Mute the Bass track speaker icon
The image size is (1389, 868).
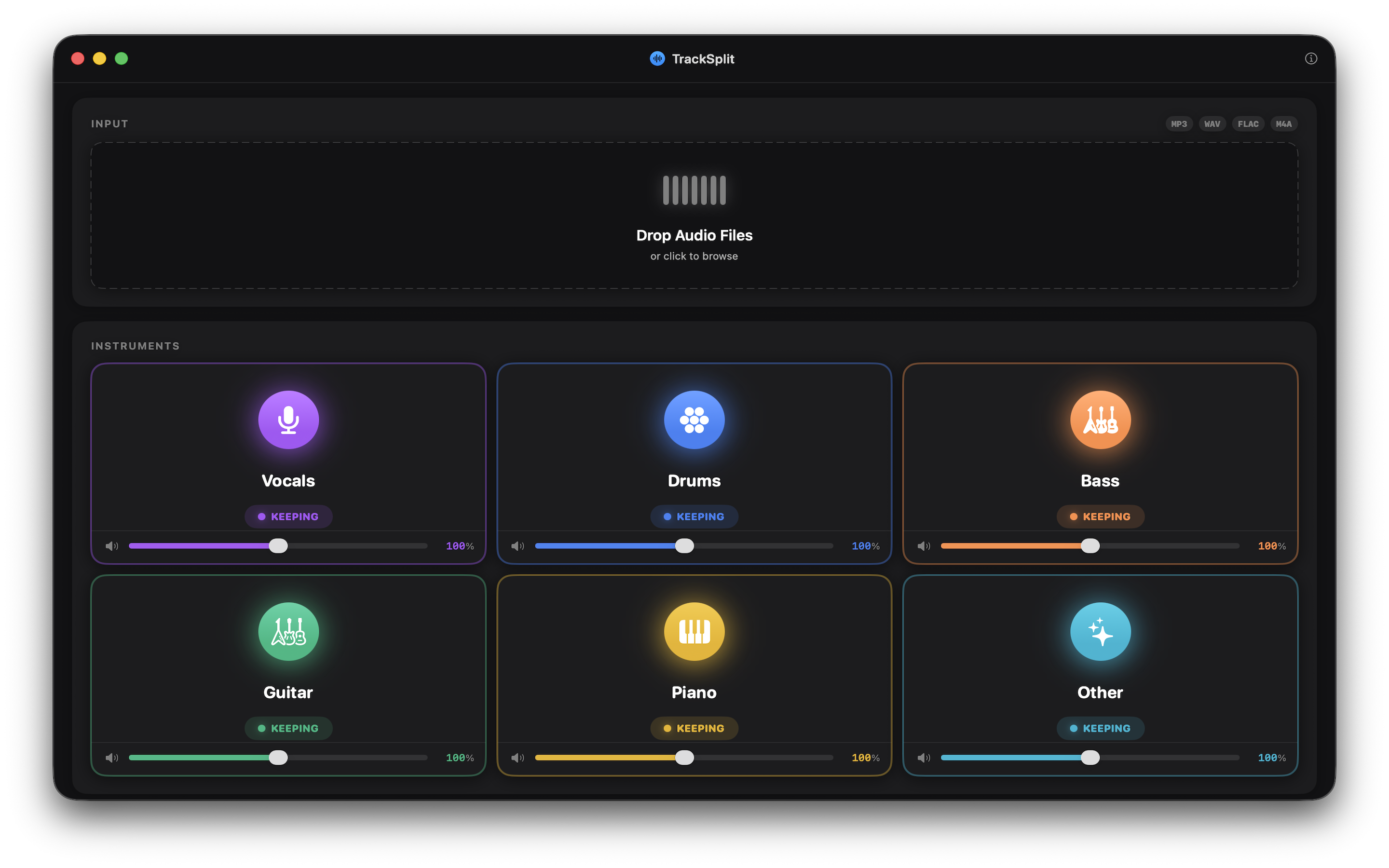[924, 546]
